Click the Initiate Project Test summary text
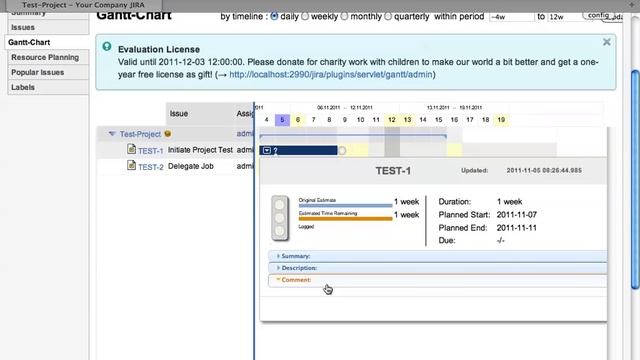Image resolution: width=640 pixels, height=360 pixels. (200, 150)
